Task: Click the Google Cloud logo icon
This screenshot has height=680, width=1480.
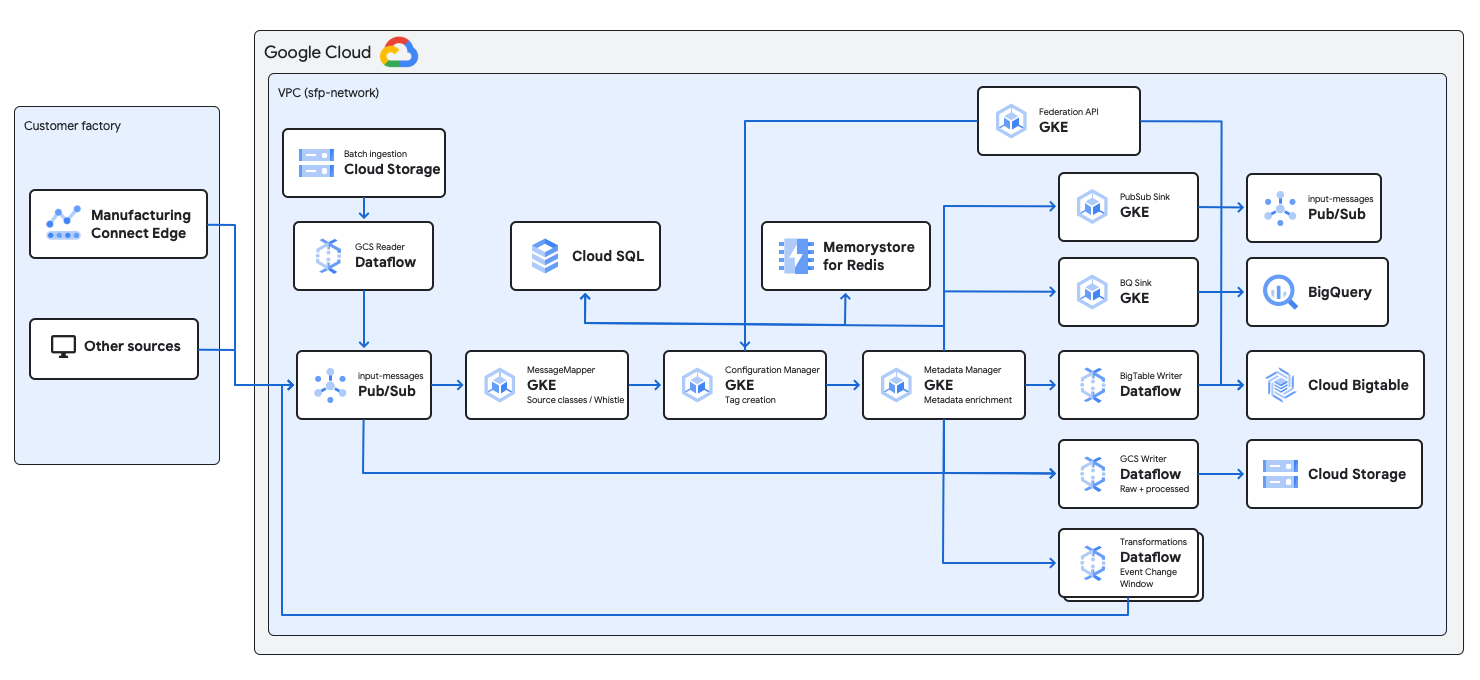Action: pyautogui.click(x=399, y=52)
